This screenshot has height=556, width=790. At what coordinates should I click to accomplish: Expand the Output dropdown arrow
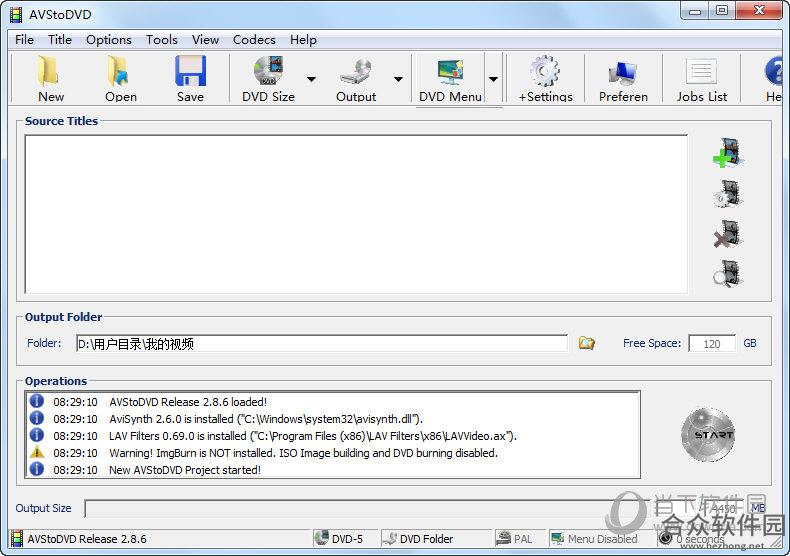click(398, 79)
